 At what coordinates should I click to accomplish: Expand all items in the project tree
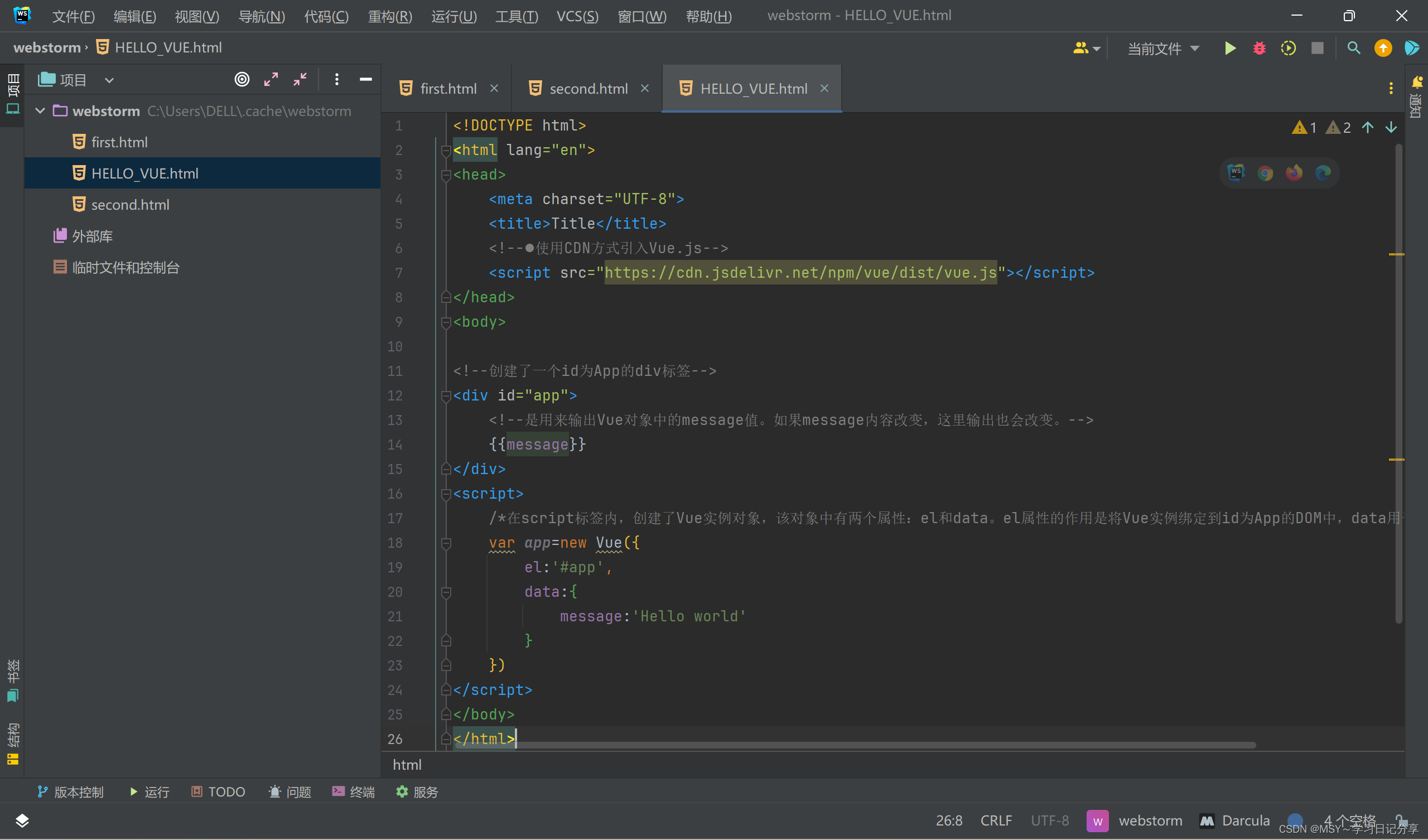tap(271, 79)
